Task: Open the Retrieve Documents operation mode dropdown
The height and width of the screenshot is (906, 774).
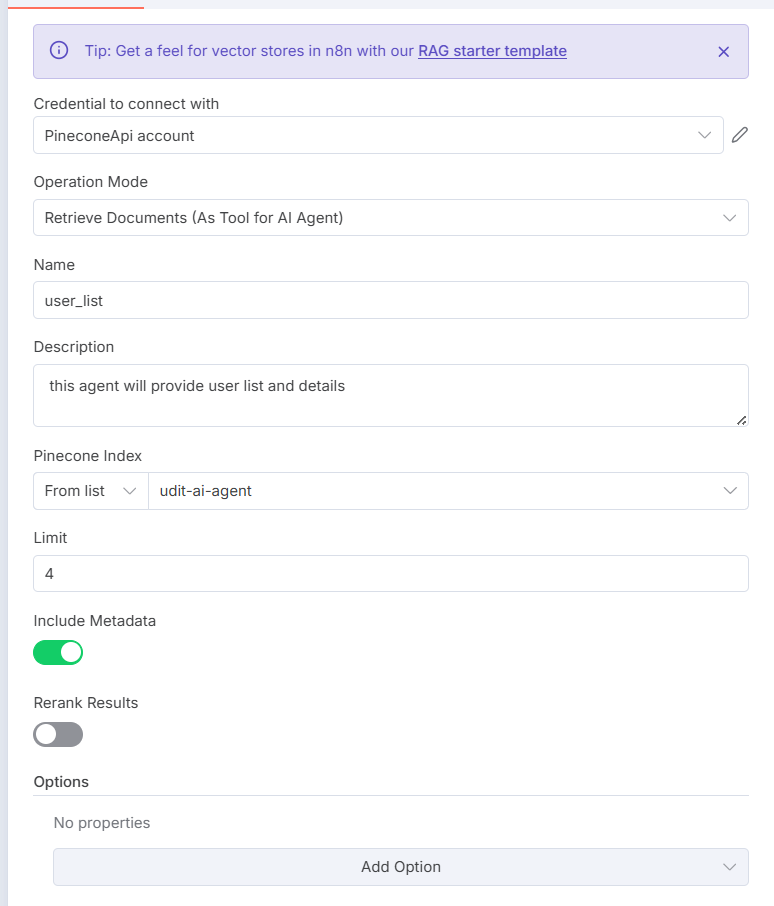Action: [380, 217]
